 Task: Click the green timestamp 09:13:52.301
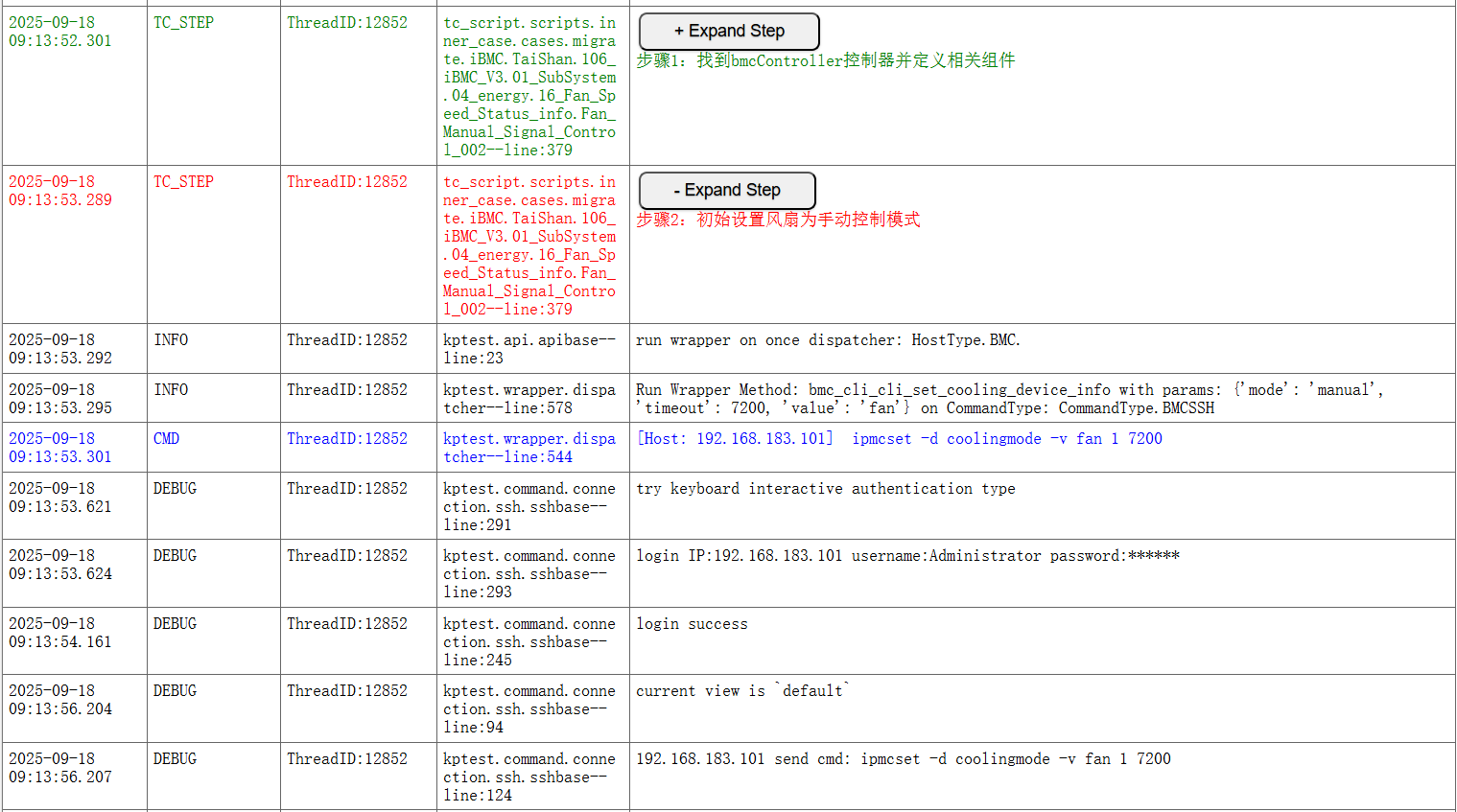[x=59, y=32]
